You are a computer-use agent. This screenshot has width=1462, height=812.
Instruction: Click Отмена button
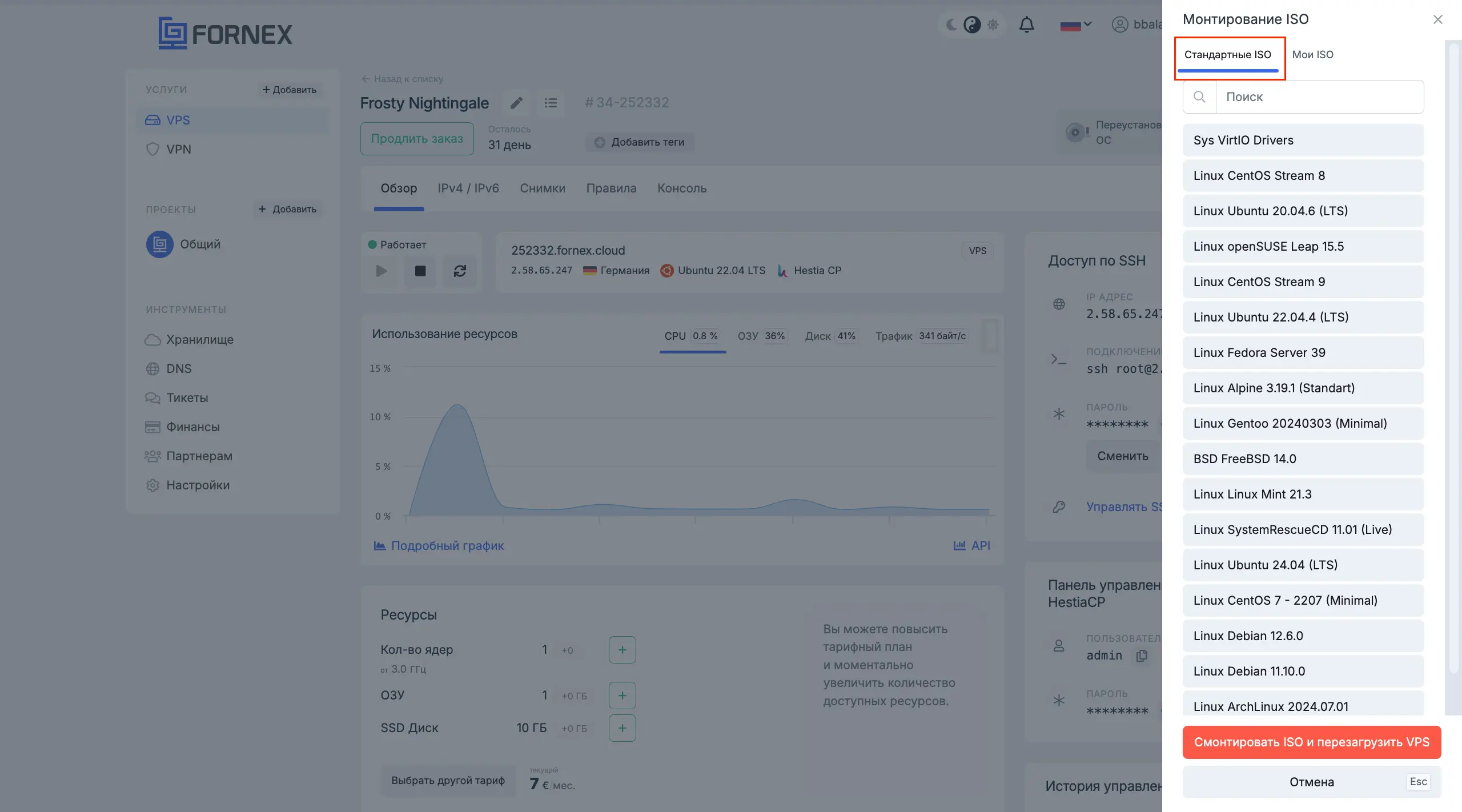point(1312,782)
